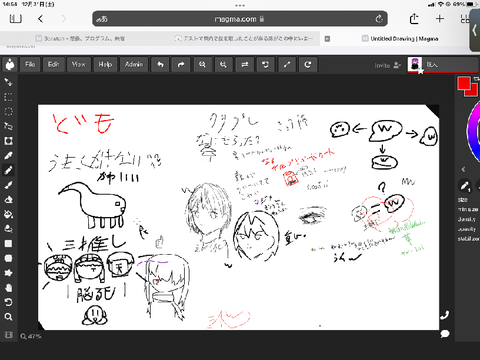The width and height of the screenshot is (480, 360).
Task: Open Safari sidebar panel
Action: [16, 19]
